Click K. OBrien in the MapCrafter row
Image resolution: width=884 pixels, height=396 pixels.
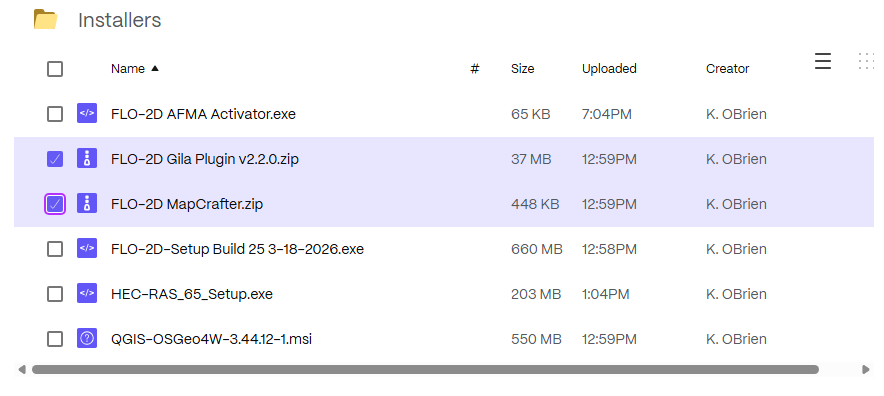pyautogui.click(x=736, y=204)
